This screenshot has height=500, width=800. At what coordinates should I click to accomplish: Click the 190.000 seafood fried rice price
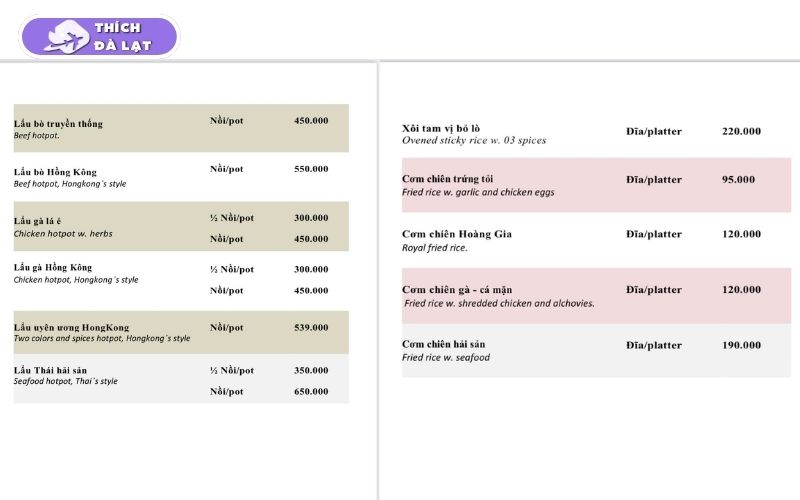(x=741, y=345)
